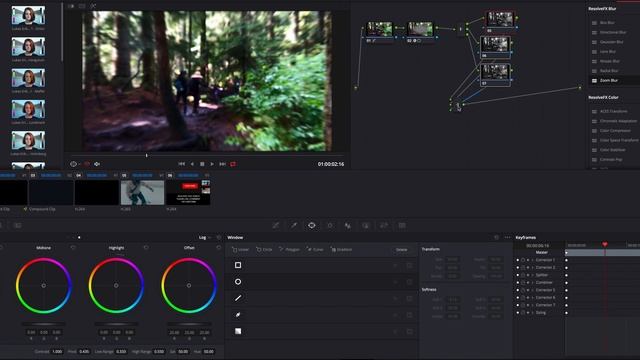The image size is (640, 360).
Task: Mute the viewer audio speaker
Action: (x=97, y=164)
